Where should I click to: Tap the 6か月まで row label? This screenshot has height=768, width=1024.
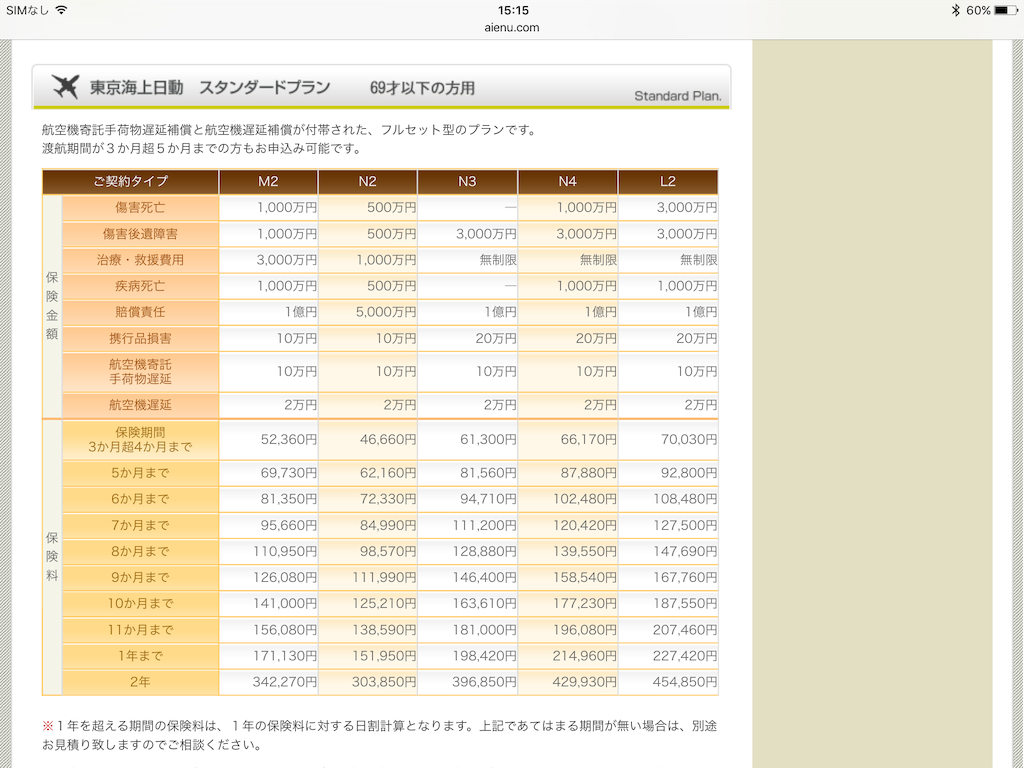[140, 499]
